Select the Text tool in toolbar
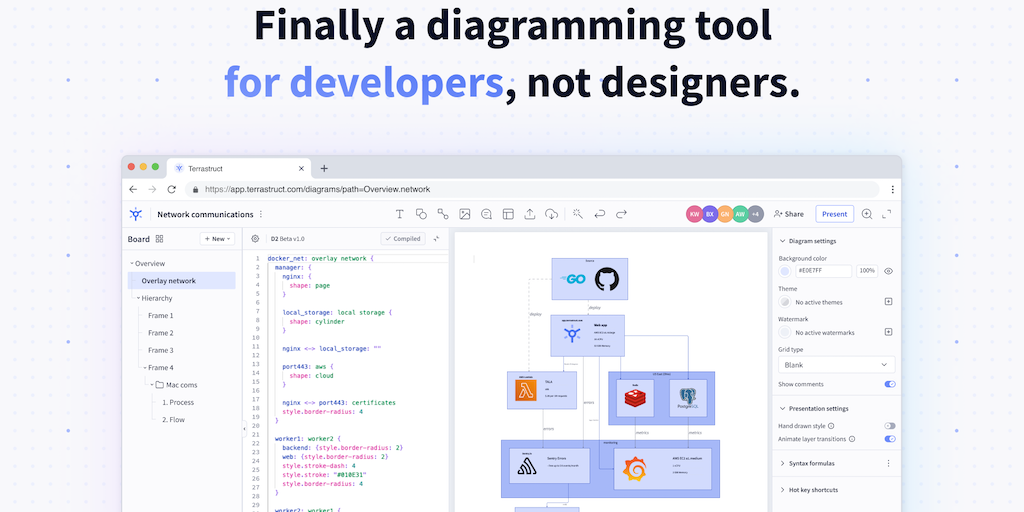 (x=399, y=214)
